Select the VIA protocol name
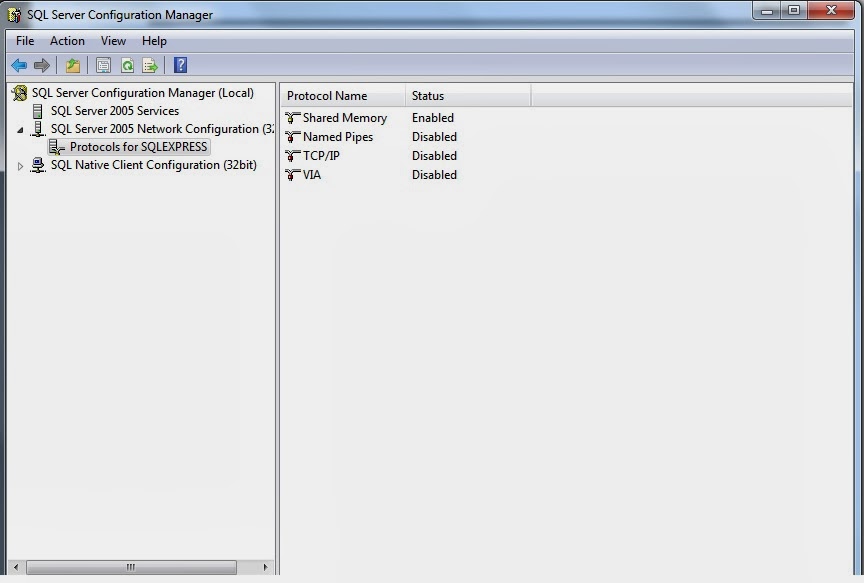The height and width of the screenshot is (583, 864). coord(312,175)
